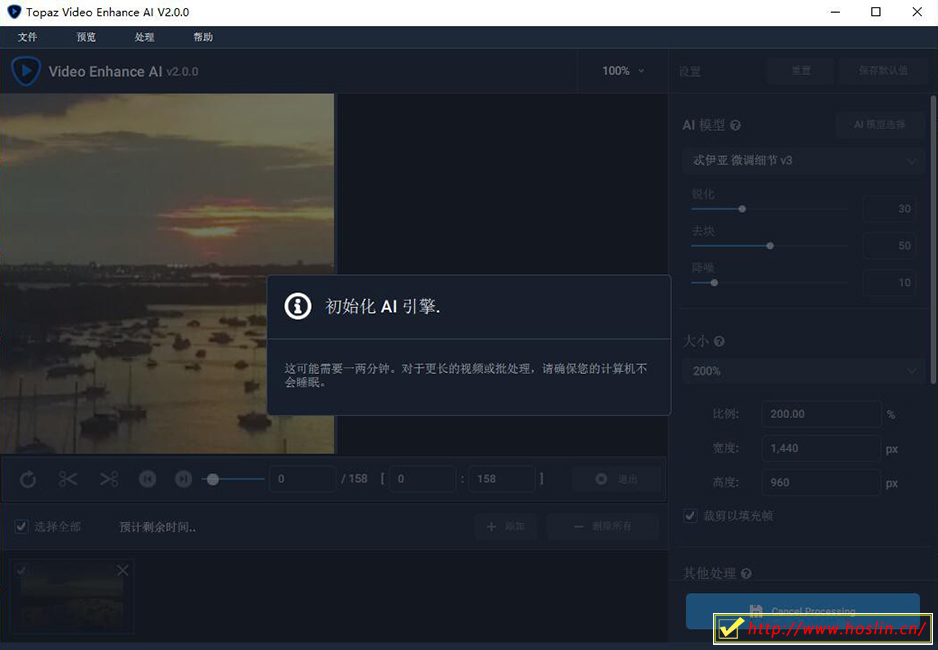Click the 宽度 field showing 1,440
This screenshot has height=650, width=938.
(x=821, y=448)
